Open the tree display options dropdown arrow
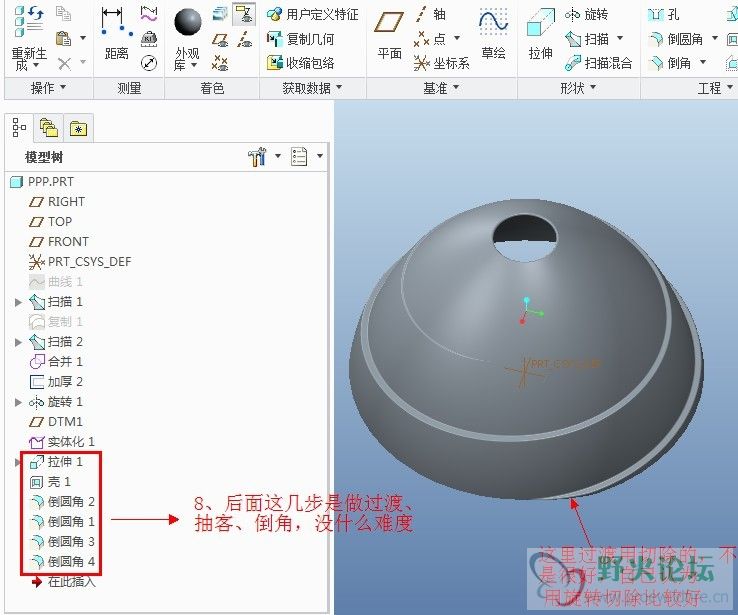 tap(320, 156)
